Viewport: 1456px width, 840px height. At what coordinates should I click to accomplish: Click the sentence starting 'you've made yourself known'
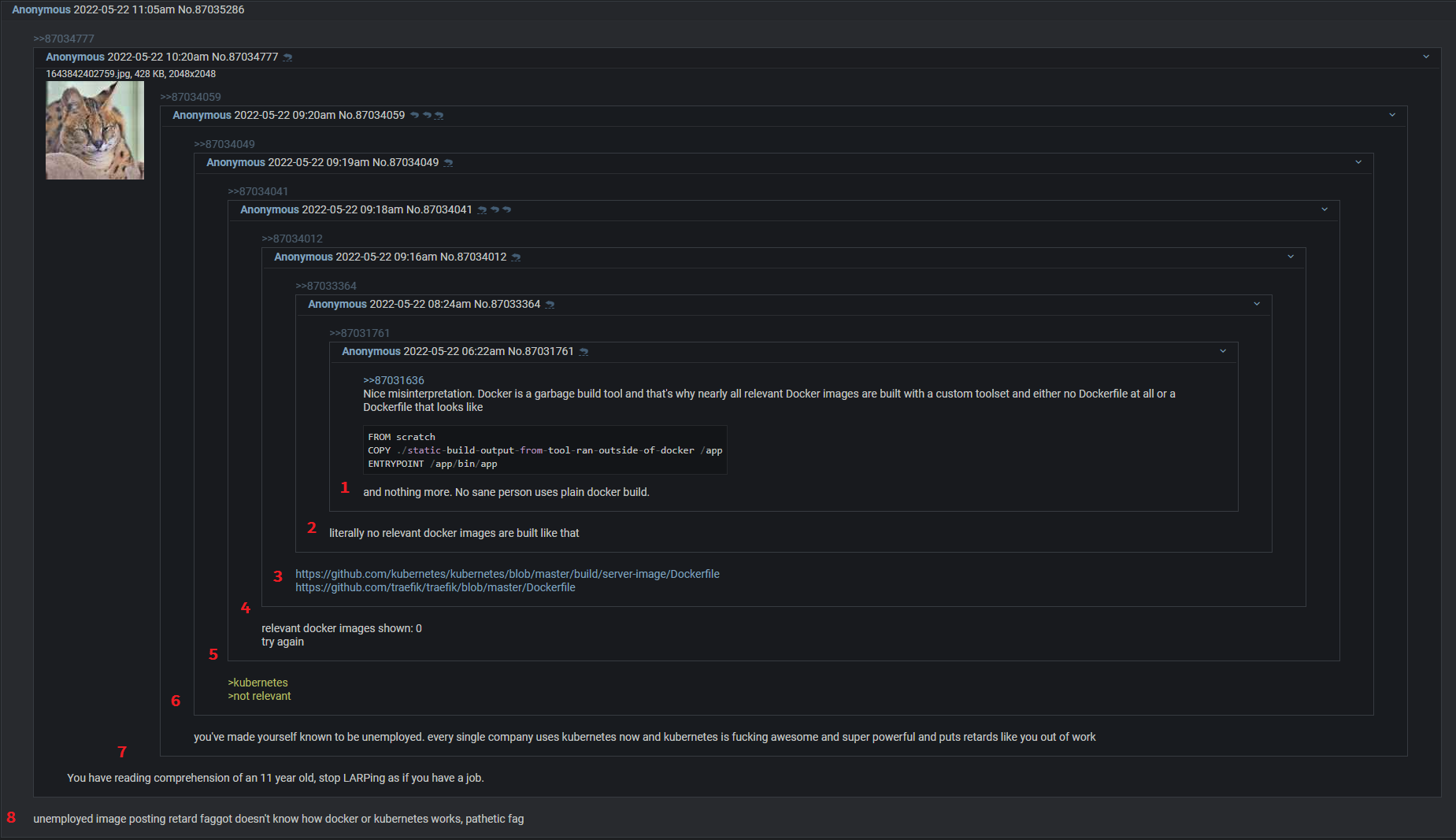coord(645,737)
